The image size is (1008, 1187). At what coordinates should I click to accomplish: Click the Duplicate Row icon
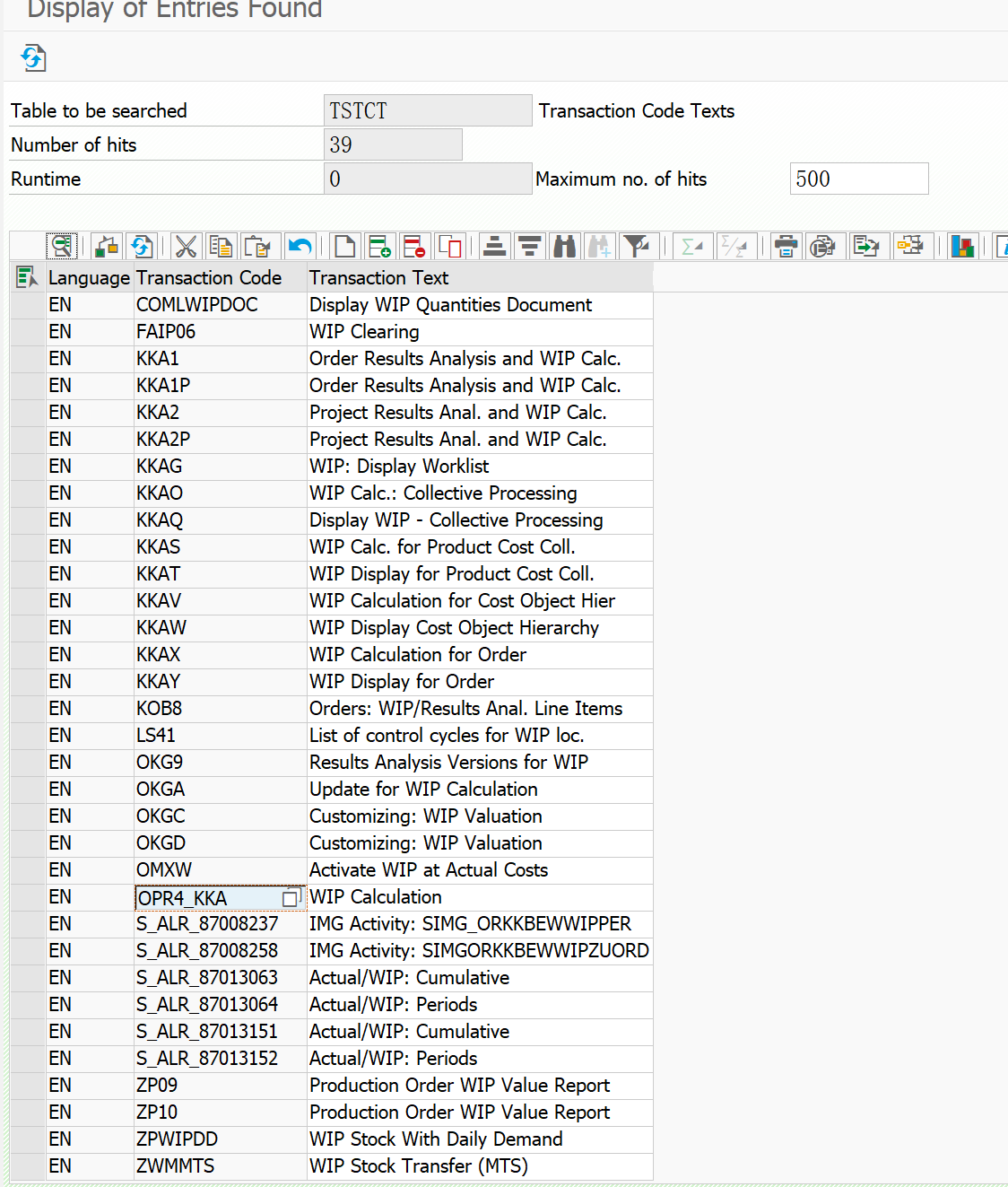pyautogui.click(x=449, y=246)
